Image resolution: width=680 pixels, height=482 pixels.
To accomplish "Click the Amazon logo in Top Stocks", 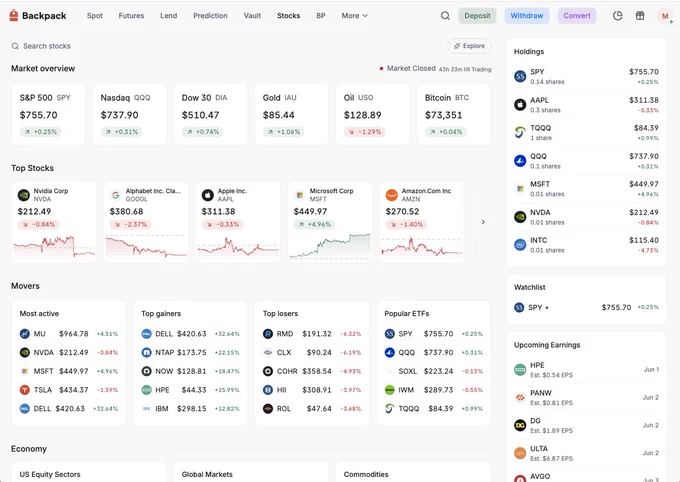I will pos(392,195).
